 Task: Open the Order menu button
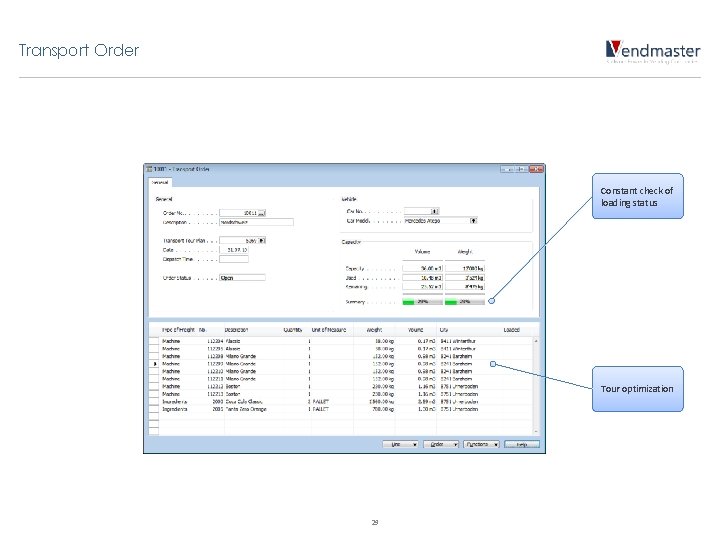click(x=441, y=444)
